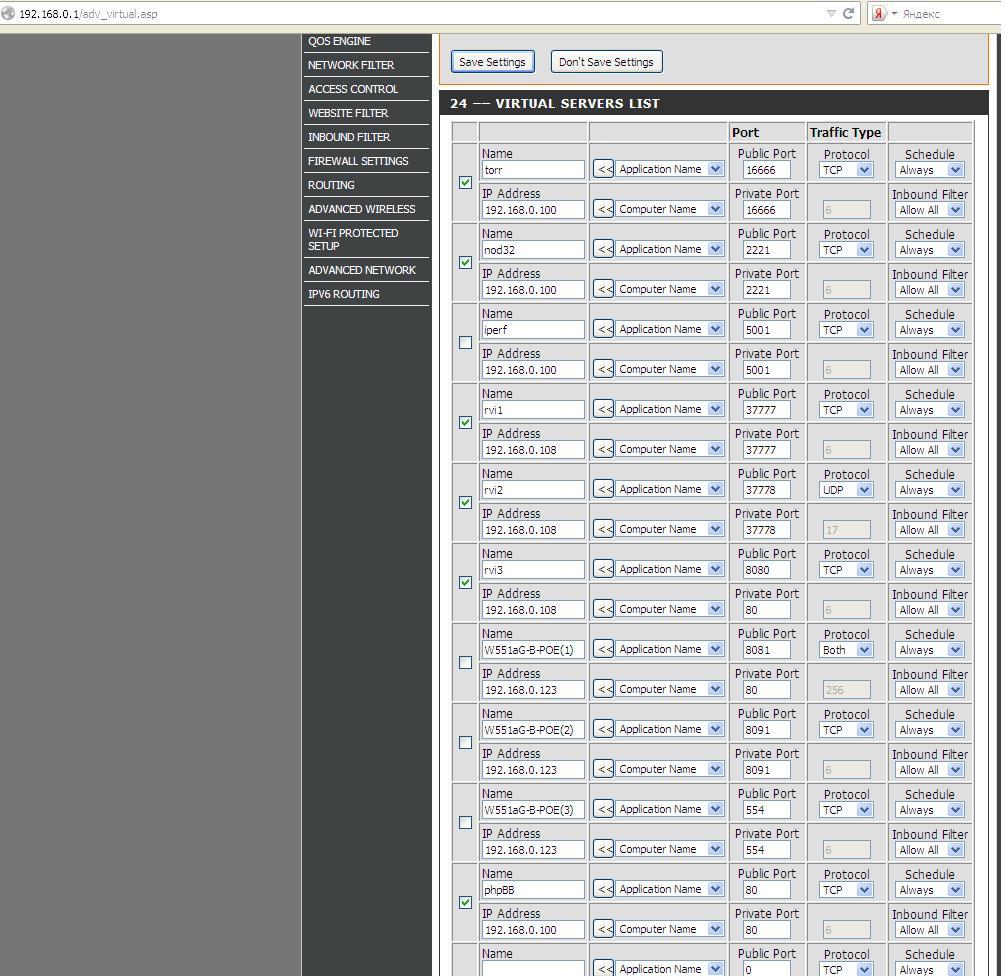Open the Inbound Filter dropdown for rvi3

(929, 609)
